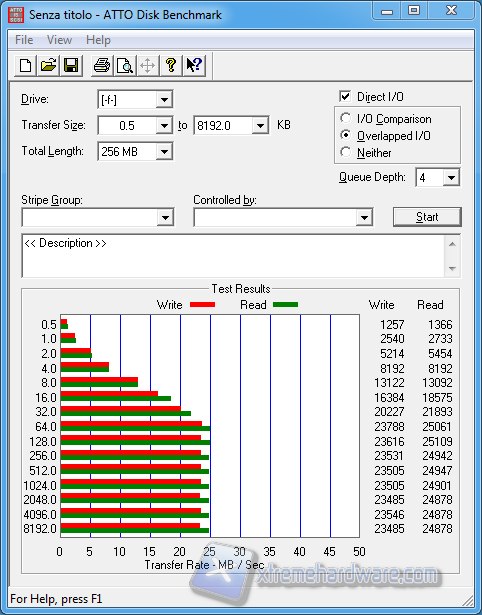Screen dimensions: 482x615
Task: Open the Total Length 256 MB dropdown
Action: coord(164,151)
